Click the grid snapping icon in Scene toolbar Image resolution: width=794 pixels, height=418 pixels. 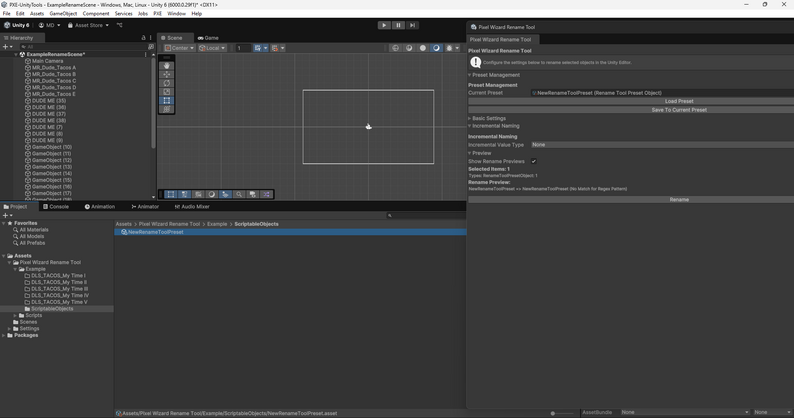click(258, 48)
